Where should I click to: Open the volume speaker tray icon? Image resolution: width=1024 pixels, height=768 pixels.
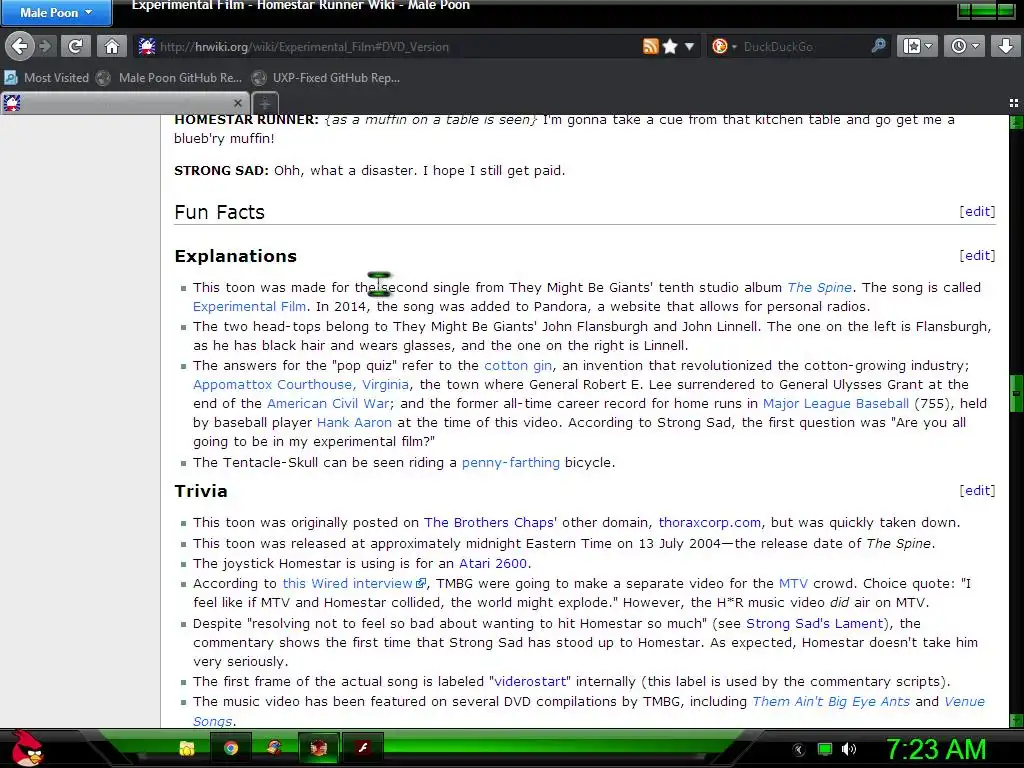point(848,749)
